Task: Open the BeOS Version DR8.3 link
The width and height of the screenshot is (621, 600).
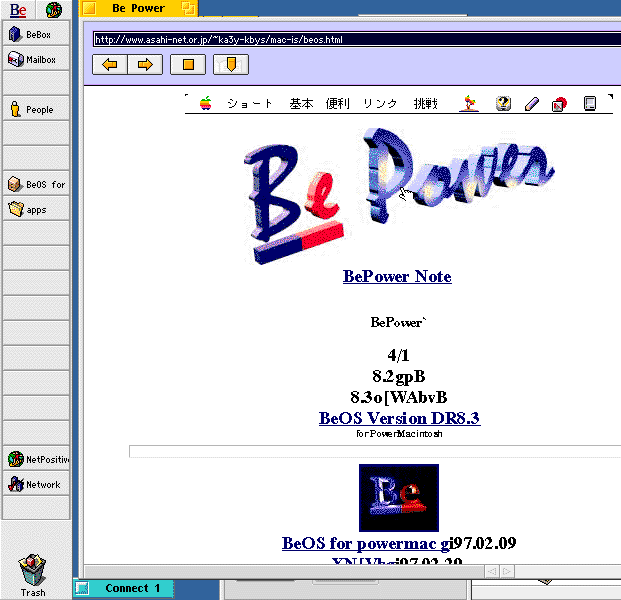Action: coord(400,418)
